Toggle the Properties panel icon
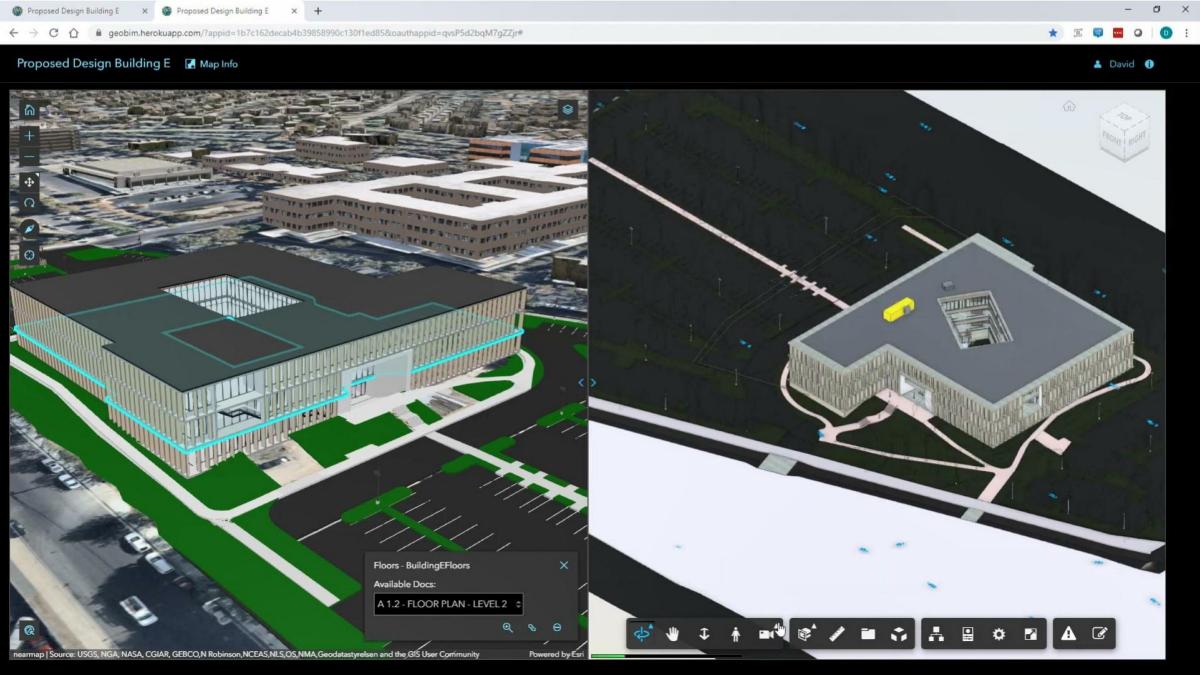The image size is (1200, 675). click(967, 634)
